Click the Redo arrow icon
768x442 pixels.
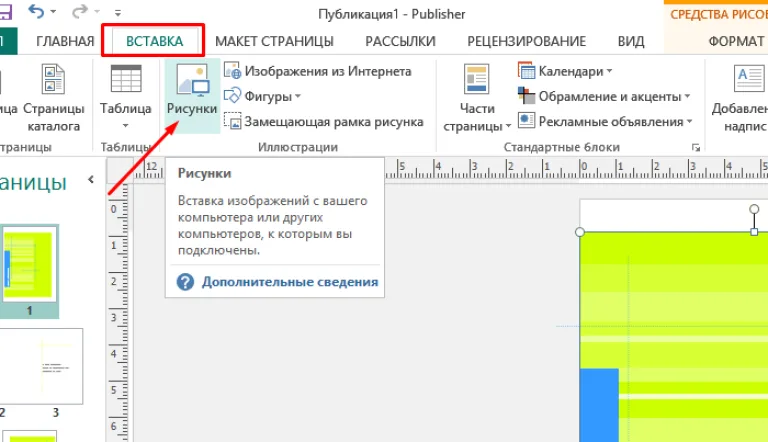[x=79, y=11]
